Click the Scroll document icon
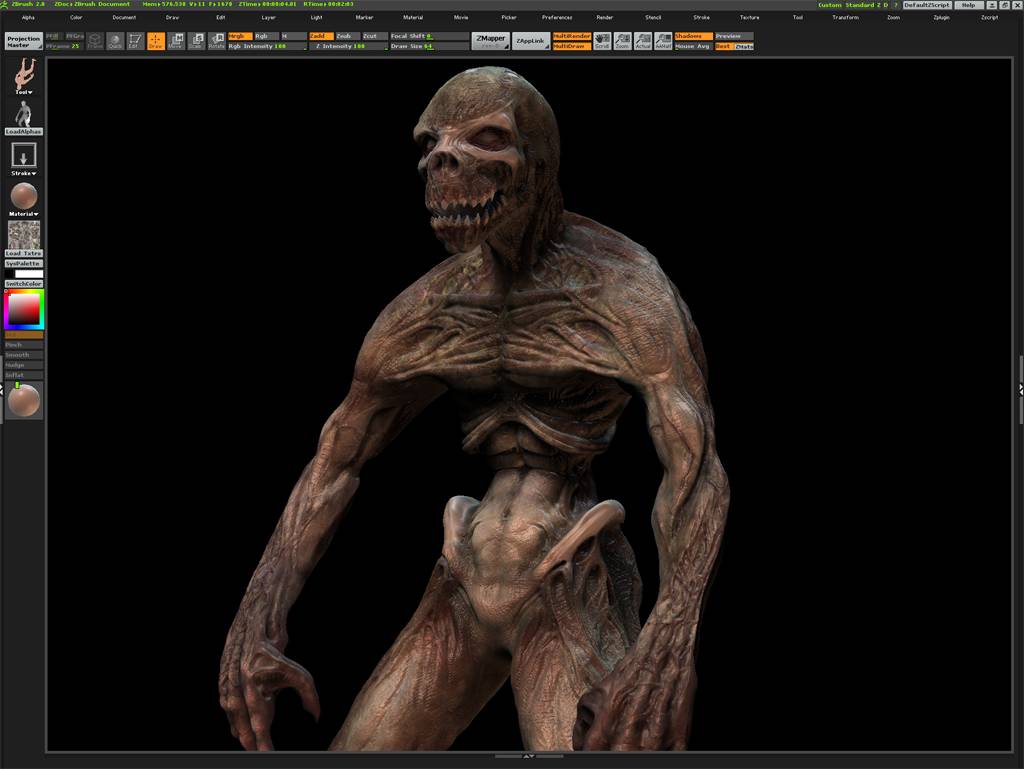This screenshot has height=769, width=1024. 602,41
